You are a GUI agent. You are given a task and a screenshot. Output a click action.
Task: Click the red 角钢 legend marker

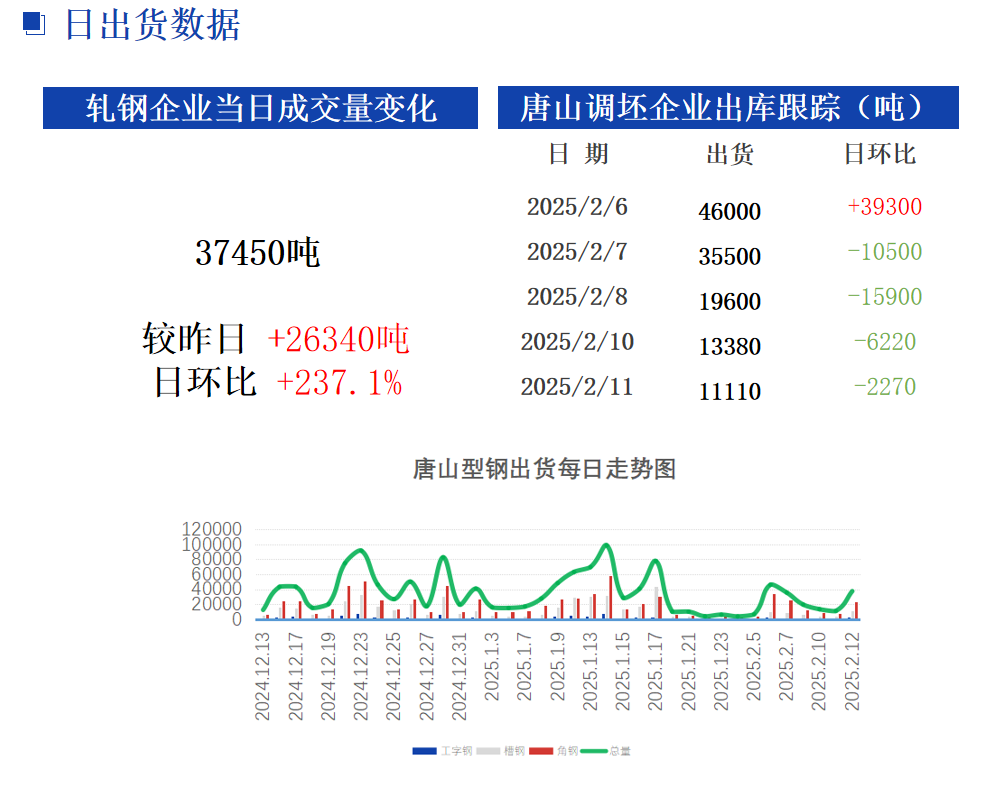pyautogui.click(x=541, y=750)
